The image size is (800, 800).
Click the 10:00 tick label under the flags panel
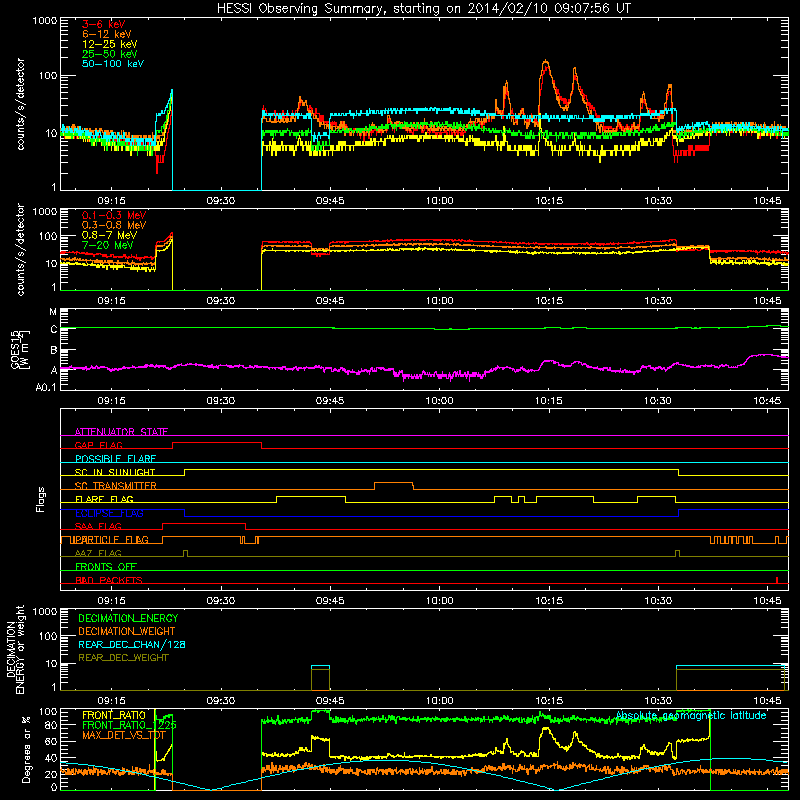439,601
